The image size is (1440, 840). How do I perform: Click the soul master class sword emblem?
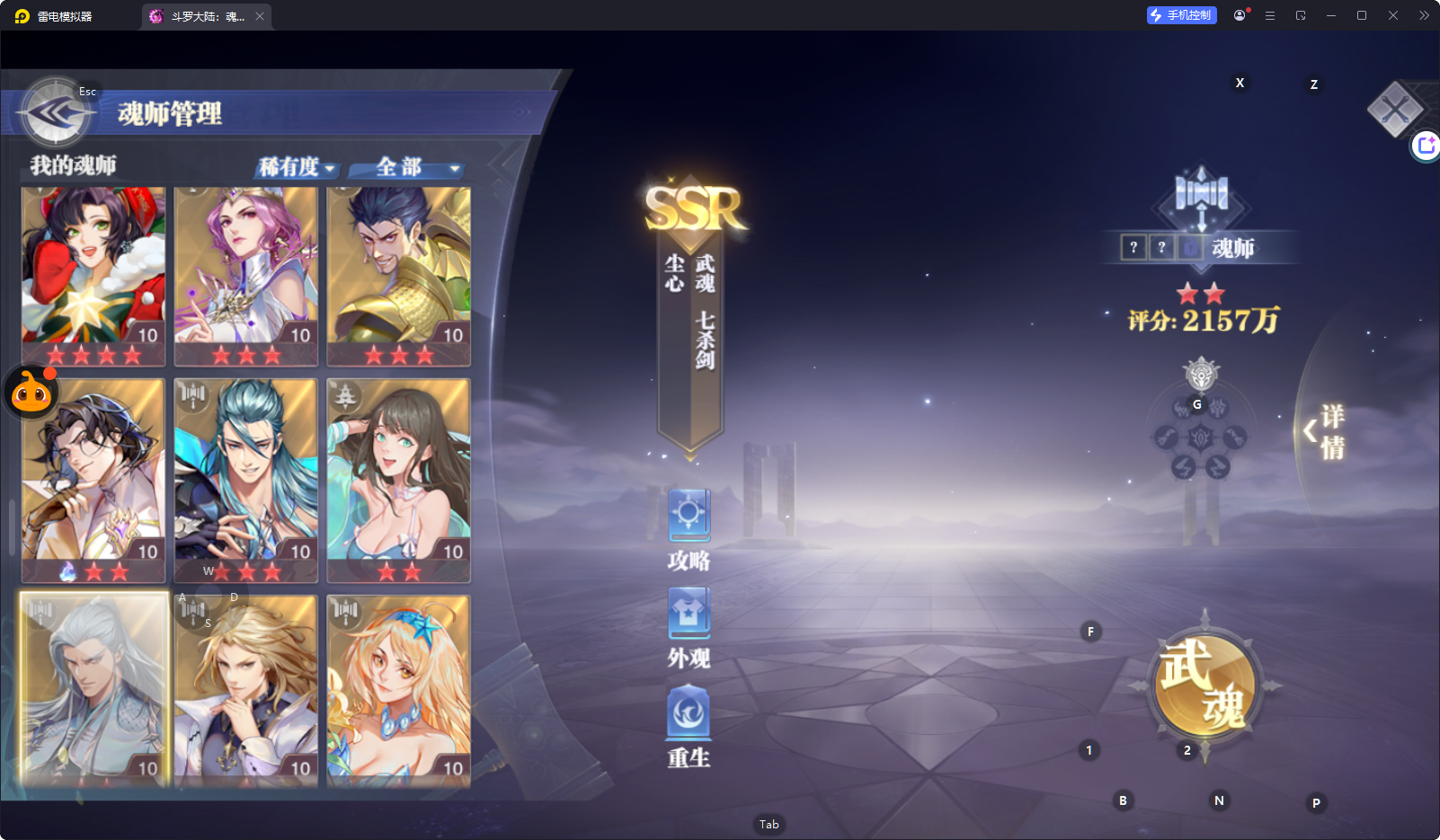(x=1201, y=193)
